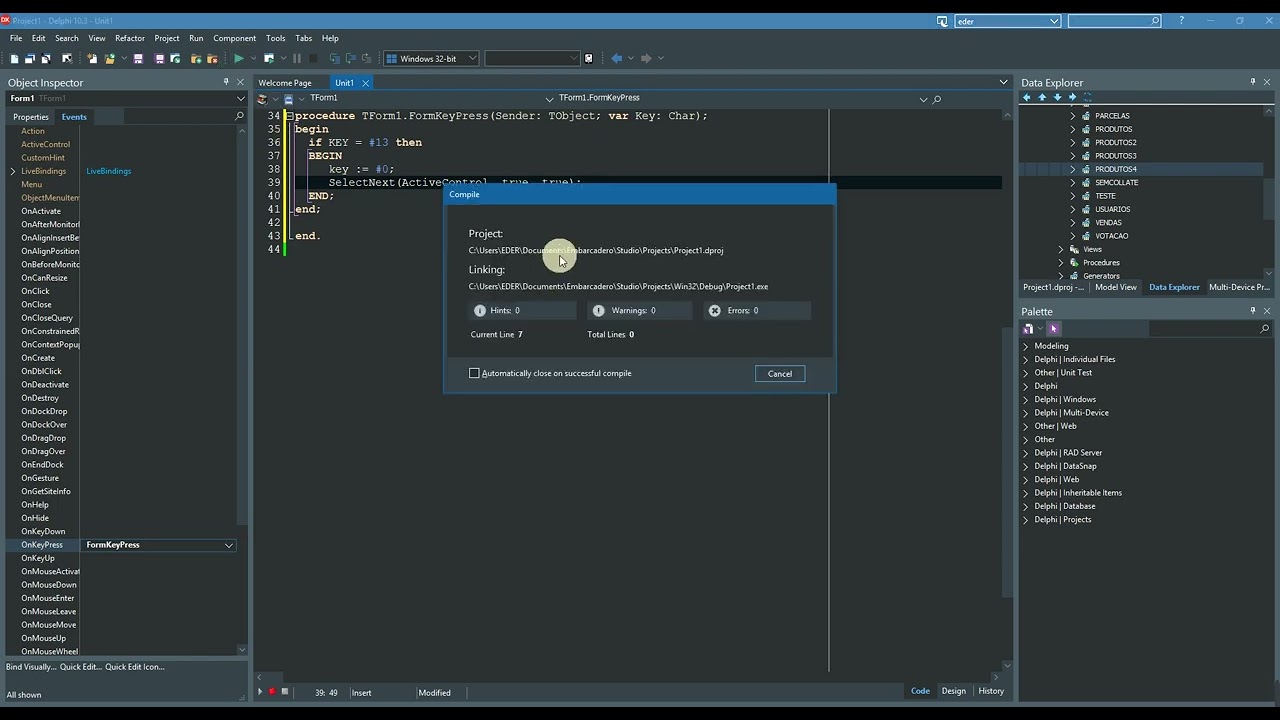Screen dimensions: 1280x720
Task: Click the green Run play icon
Action: tap(239, 58)
